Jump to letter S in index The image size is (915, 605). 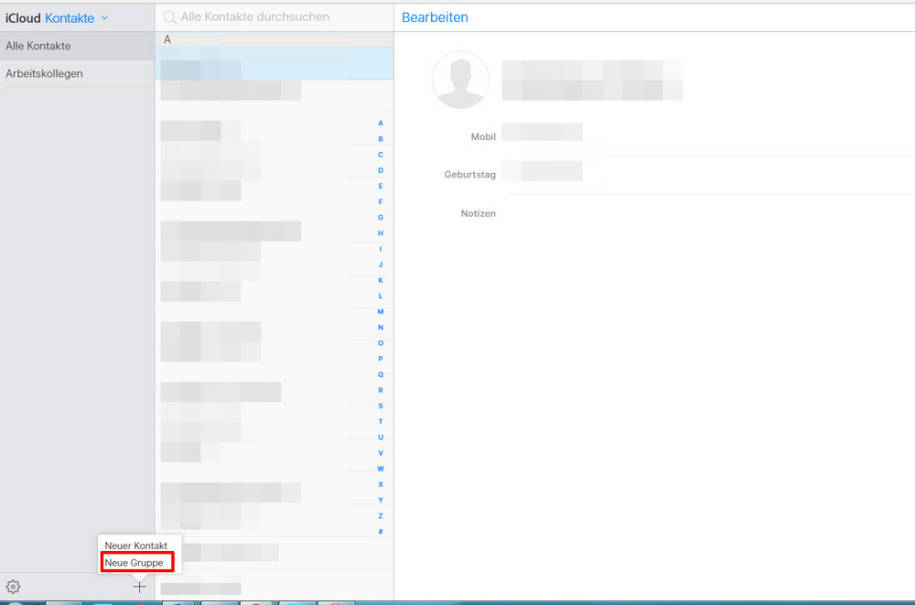click(x=380, y=406)
